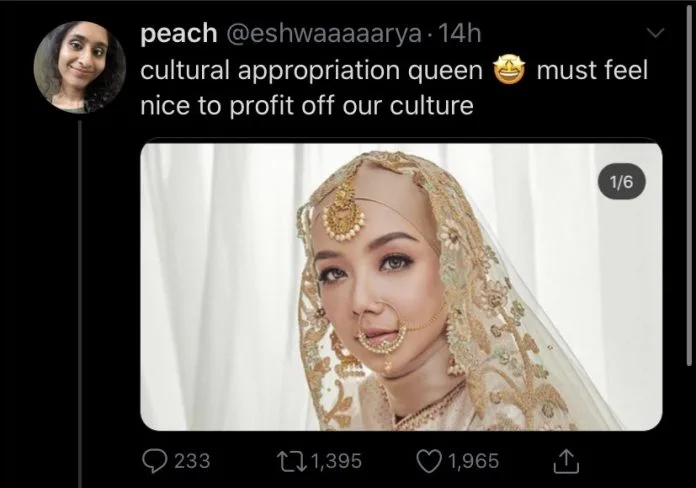
Task: View the 233 replies count
Action: tap(191, 461)
